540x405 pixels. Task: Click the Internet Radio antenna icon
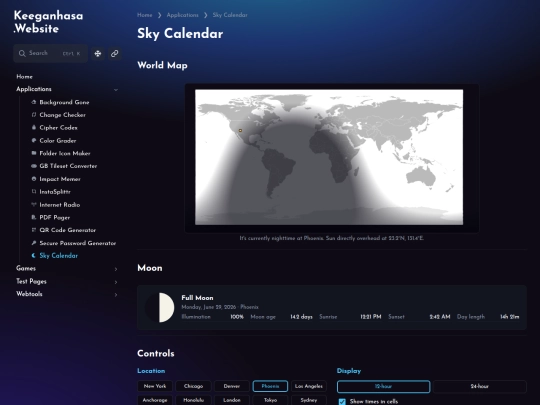[x=34, y=205]
